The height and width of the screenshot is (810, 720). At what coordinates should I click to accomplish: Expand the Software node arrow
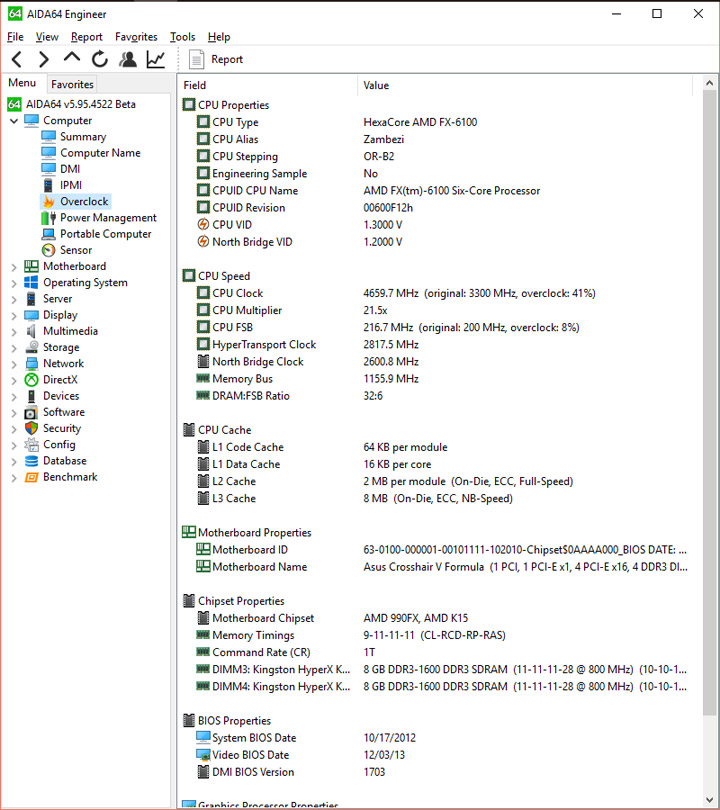[x=14, y=413]
